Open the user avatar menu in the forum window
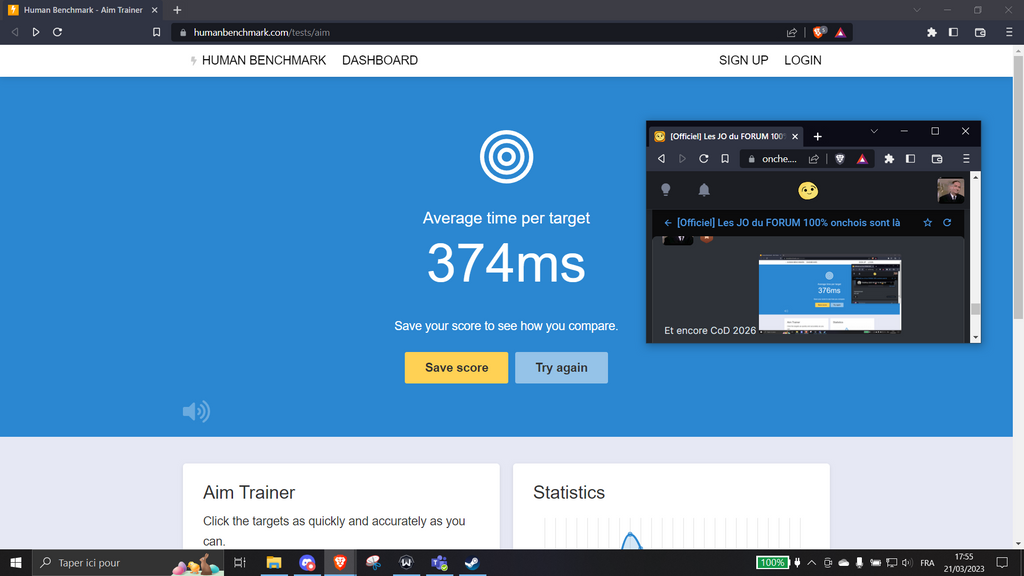This screenshot has height=576, width=1024. click(x=950, y=190)
